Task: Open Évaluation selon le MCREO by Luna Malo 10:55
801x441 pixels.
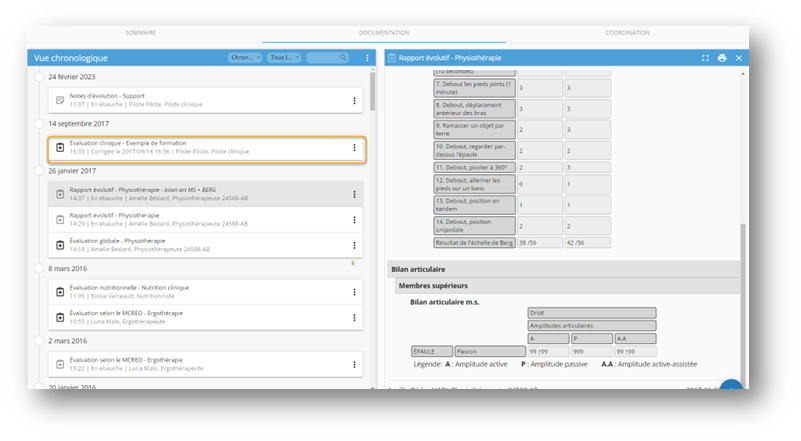Action: click(200, 317)
